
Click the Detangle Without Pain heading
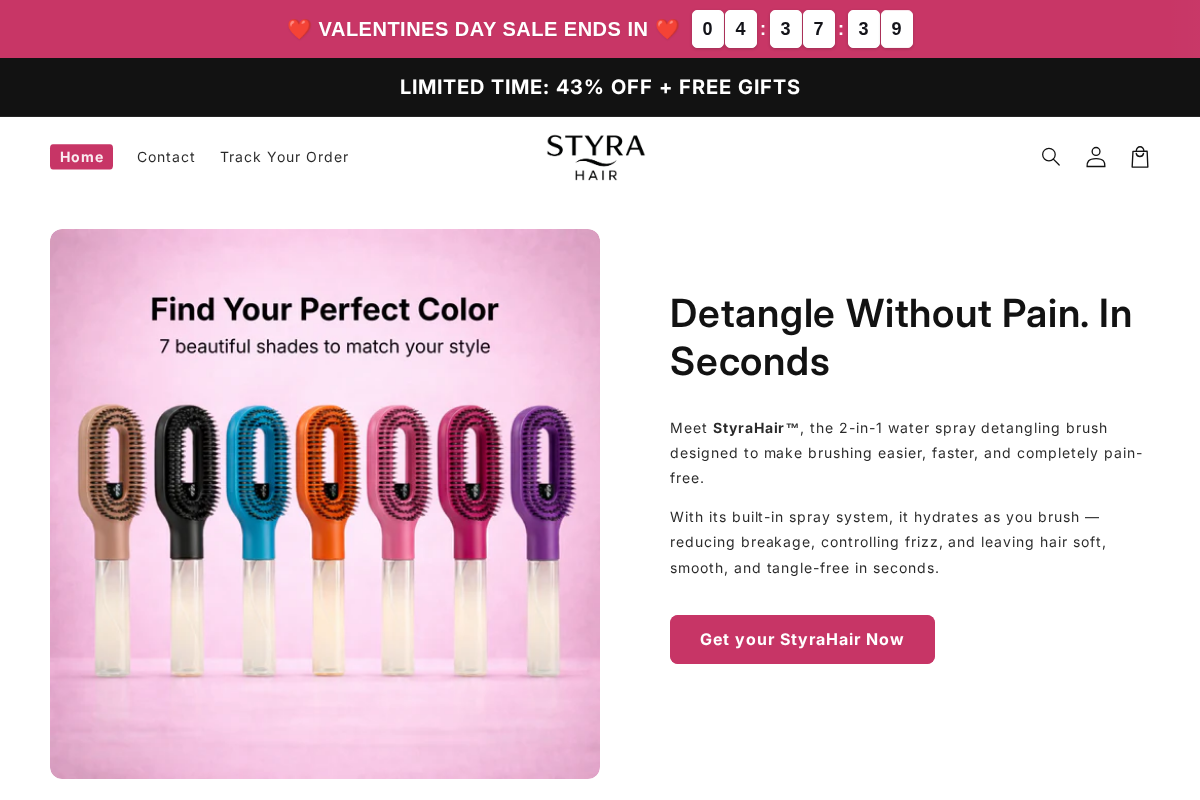[900, 338]
